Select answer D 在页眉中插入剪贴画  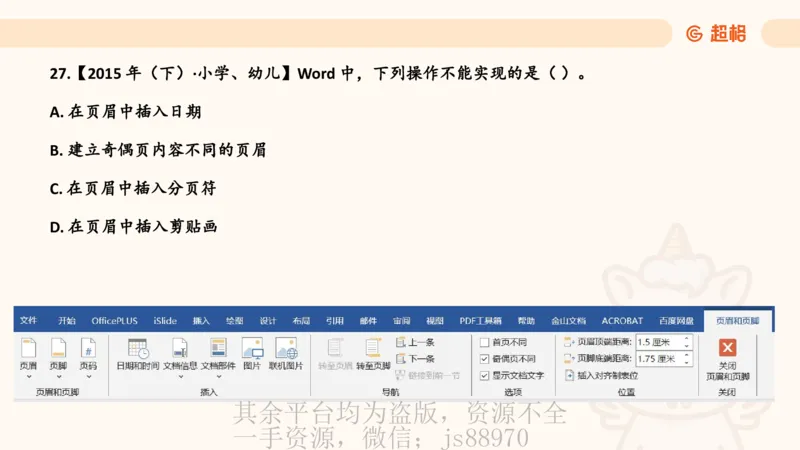pyautogui.click(x=134, y=227)
